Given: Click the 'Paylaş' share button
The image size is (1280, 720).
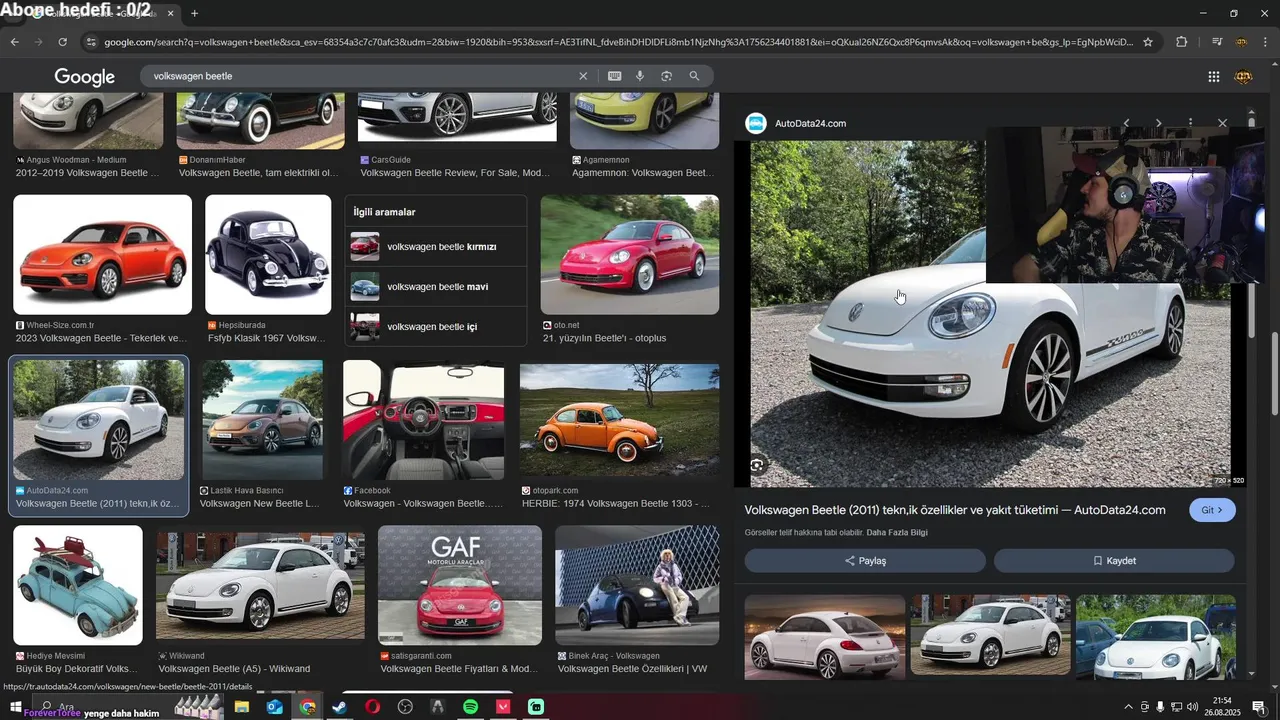Looking at the screenshot, I should [865, 561].
